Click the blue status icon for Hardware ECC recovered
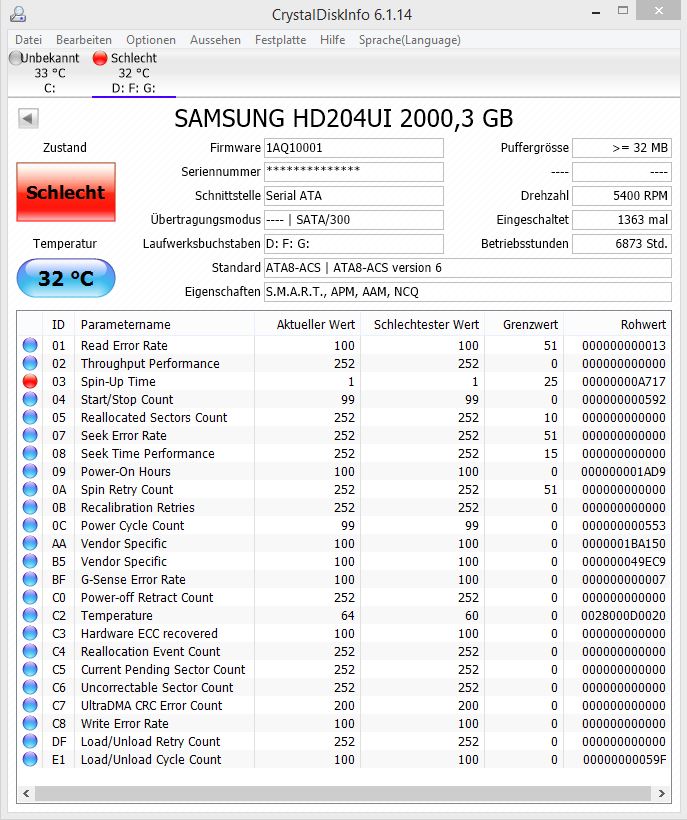Viewport: 687px width, 820px height. pyautogui.click(x=30, y=634)
